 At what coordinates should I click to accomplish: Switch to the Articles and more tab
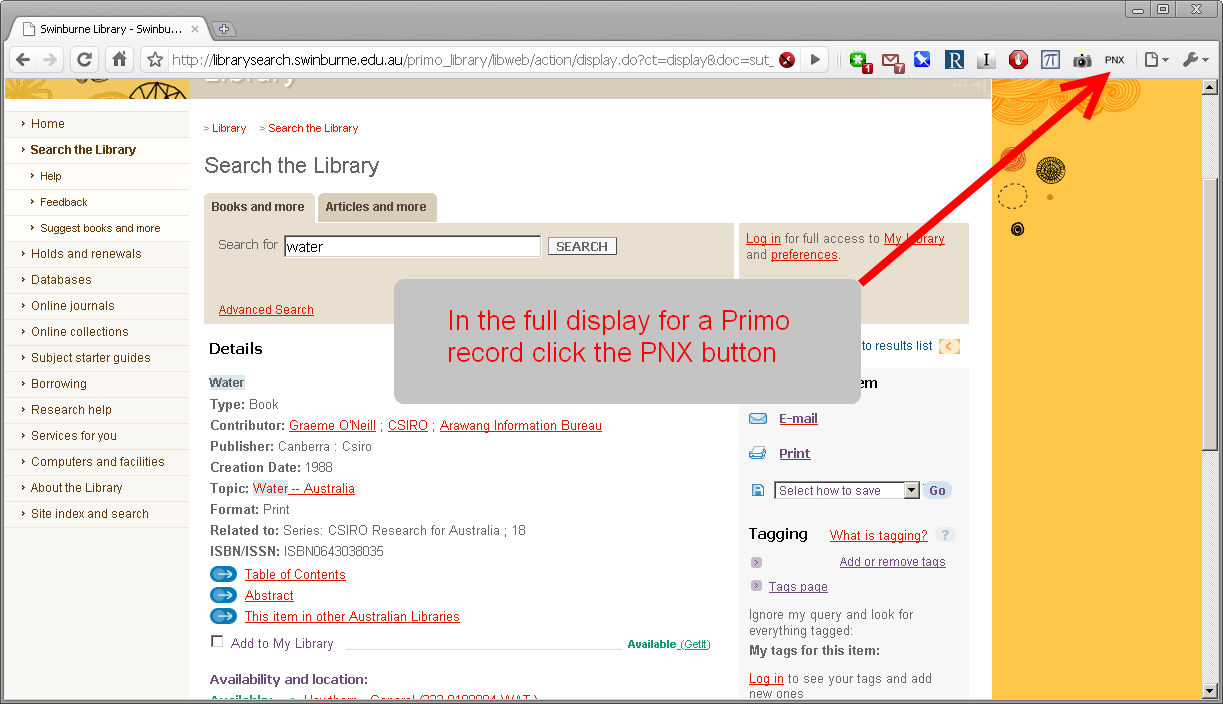[x=376, y=207]
